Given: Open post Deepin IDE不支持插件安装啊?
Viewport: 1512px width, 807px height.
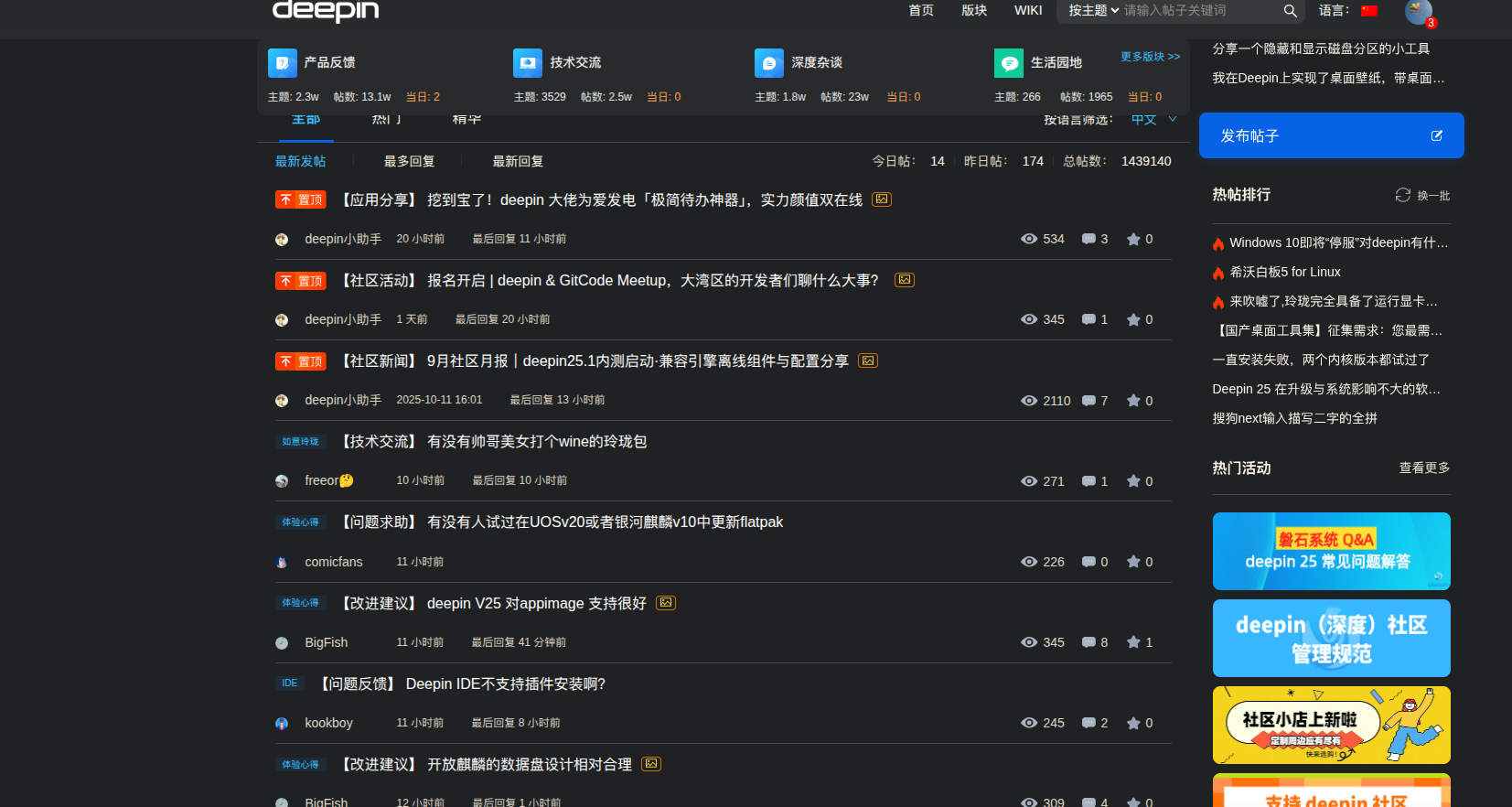Looking at the screenshot, I should point(506,683).
